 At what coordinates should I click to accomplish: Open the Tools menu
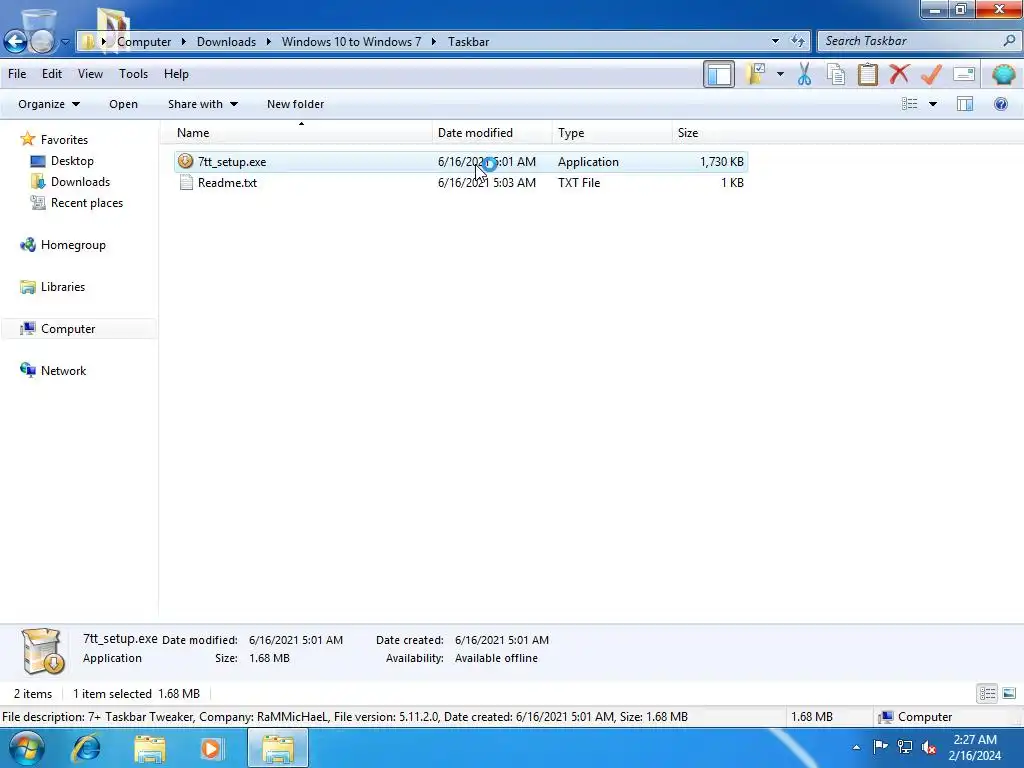click(133, 74)
